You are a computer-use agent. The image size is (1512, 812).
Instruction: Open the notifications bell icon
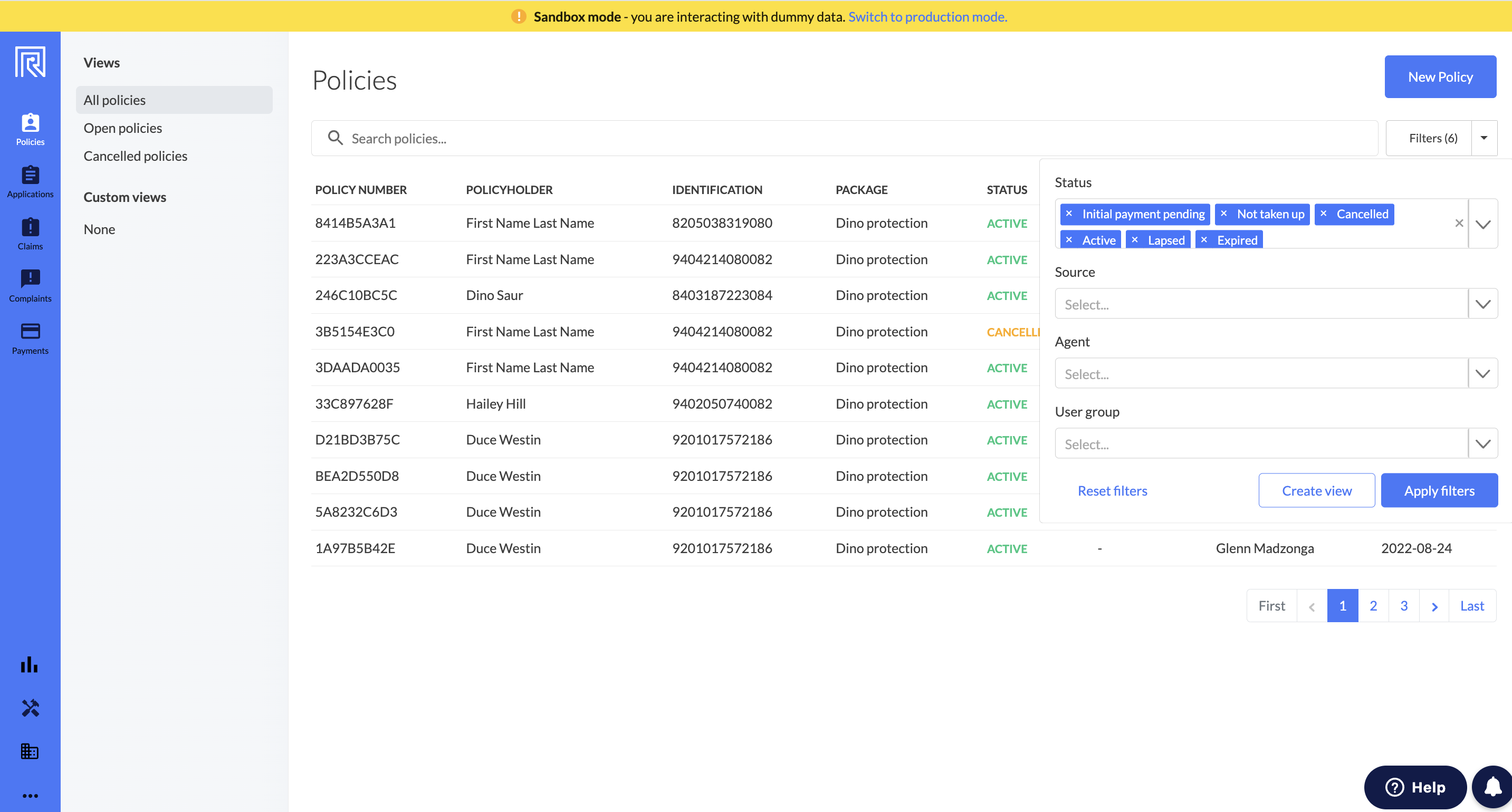(x=1492, y=787)
